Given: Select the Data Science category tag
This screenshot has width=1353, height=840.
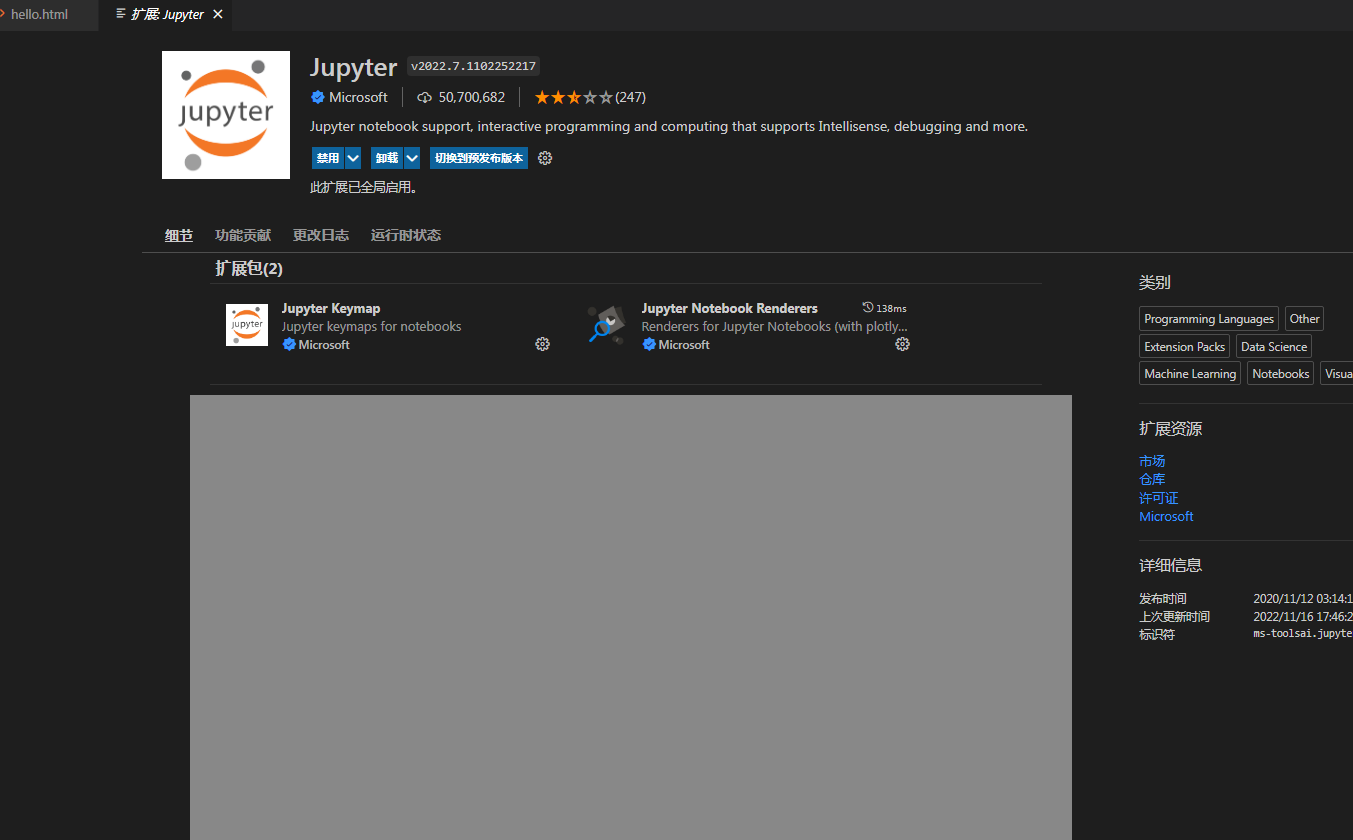Looking at the screenshot, I should pos(1273,346).
